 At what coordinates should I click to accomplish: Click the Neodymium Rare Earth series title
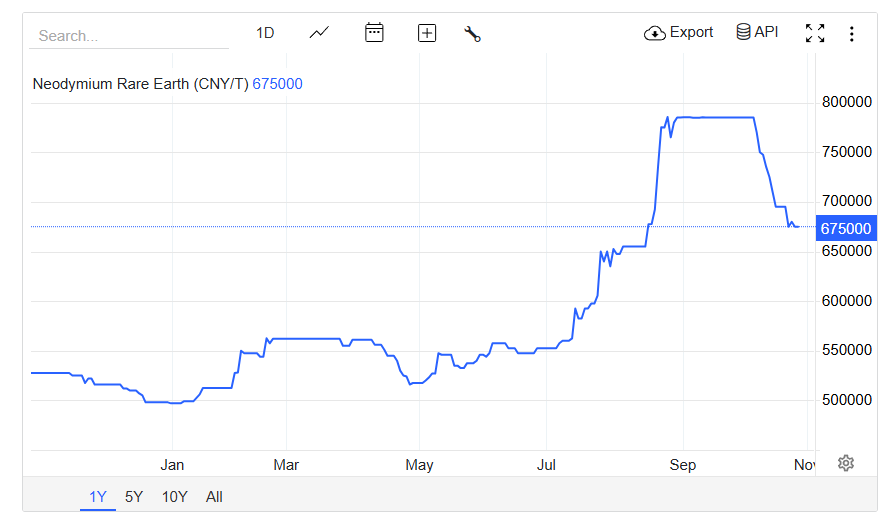(140, 84)
